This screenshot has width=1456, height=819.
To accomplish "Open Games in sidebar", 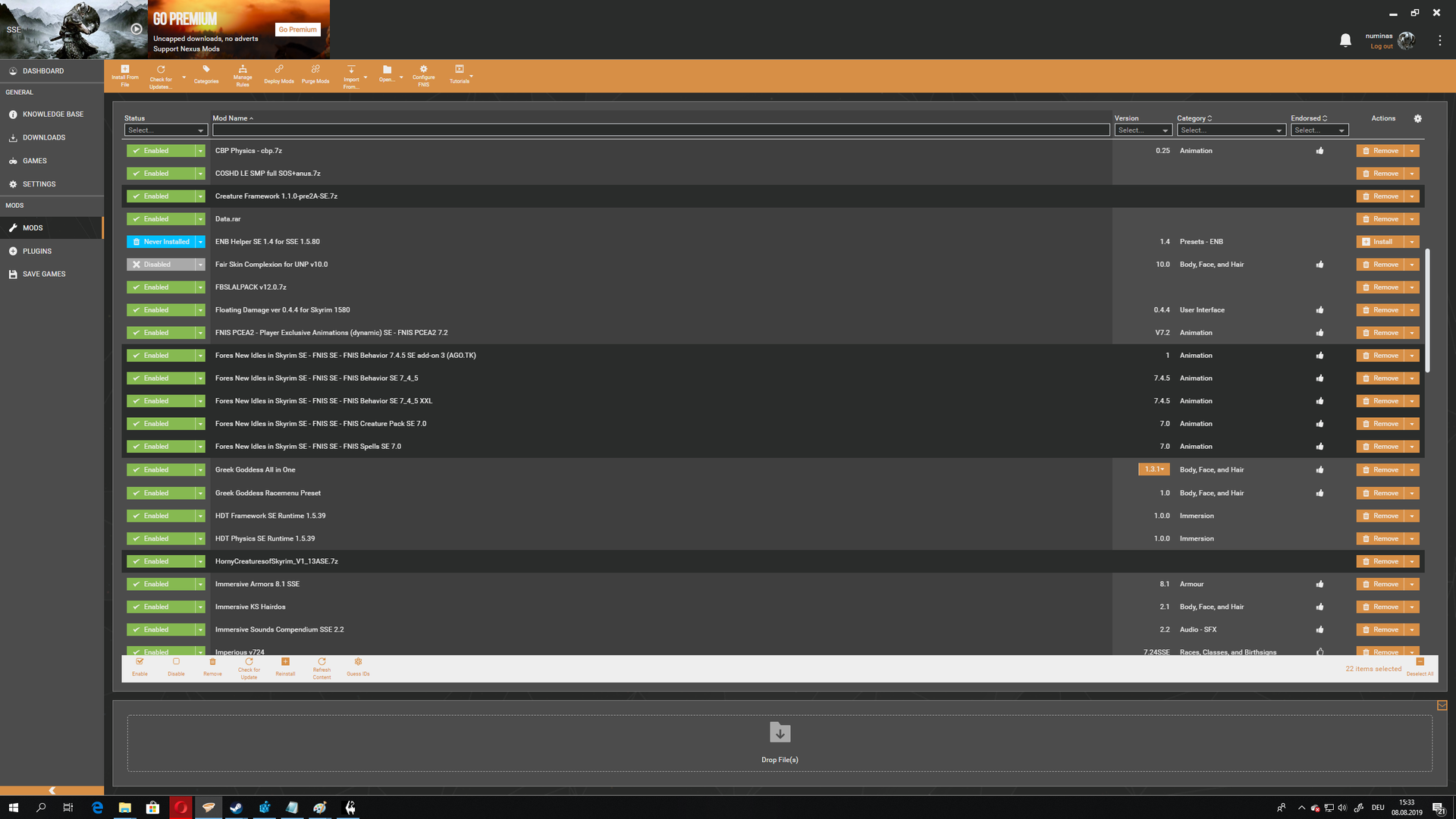I will click(x=52, y=161).
